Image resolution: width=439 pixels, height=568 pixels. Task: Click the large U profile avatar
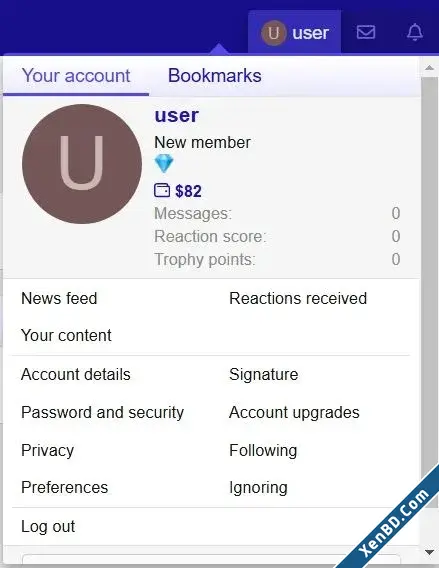[x=82, y=164]
